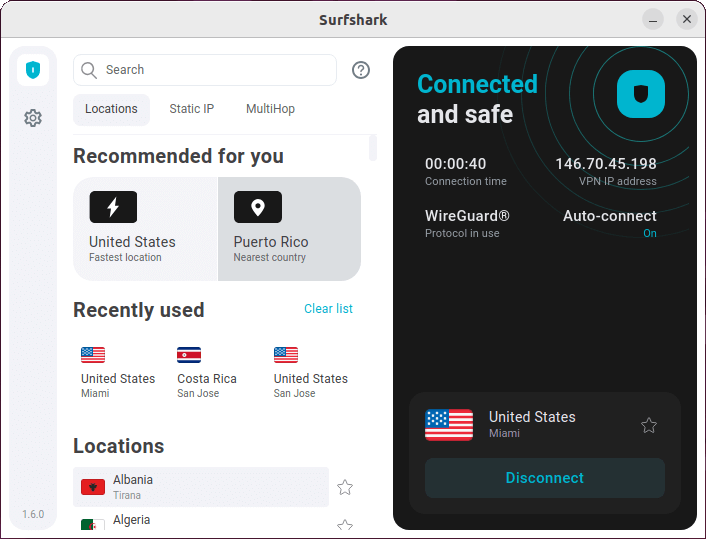The image size is (706, 539).
Task: Select recently used United States San Jose
Action: click(x=311, y=373)
